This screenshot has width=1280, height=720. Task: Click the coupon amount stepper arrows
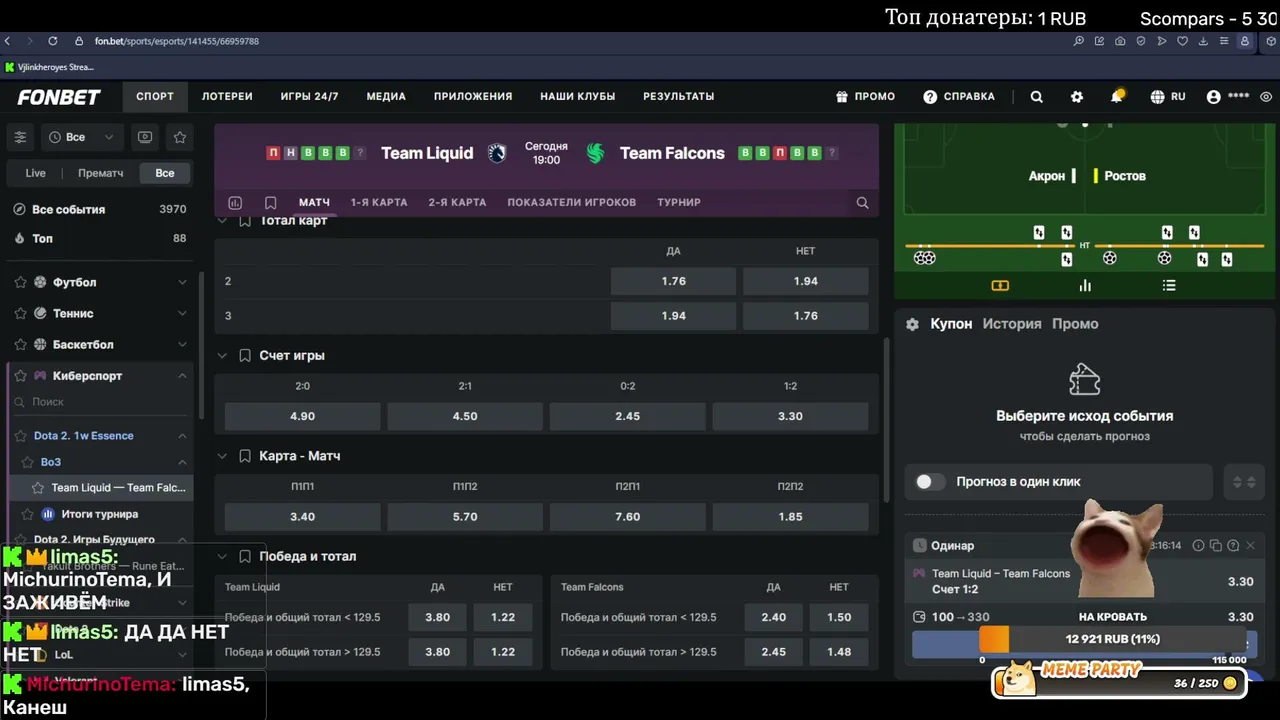point(1244,482)
